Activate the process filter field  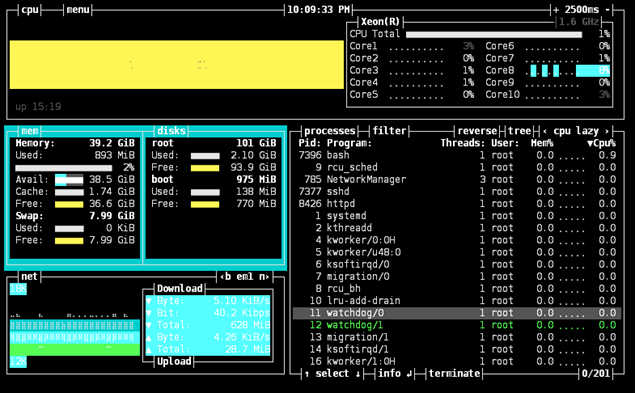(389, 131)
